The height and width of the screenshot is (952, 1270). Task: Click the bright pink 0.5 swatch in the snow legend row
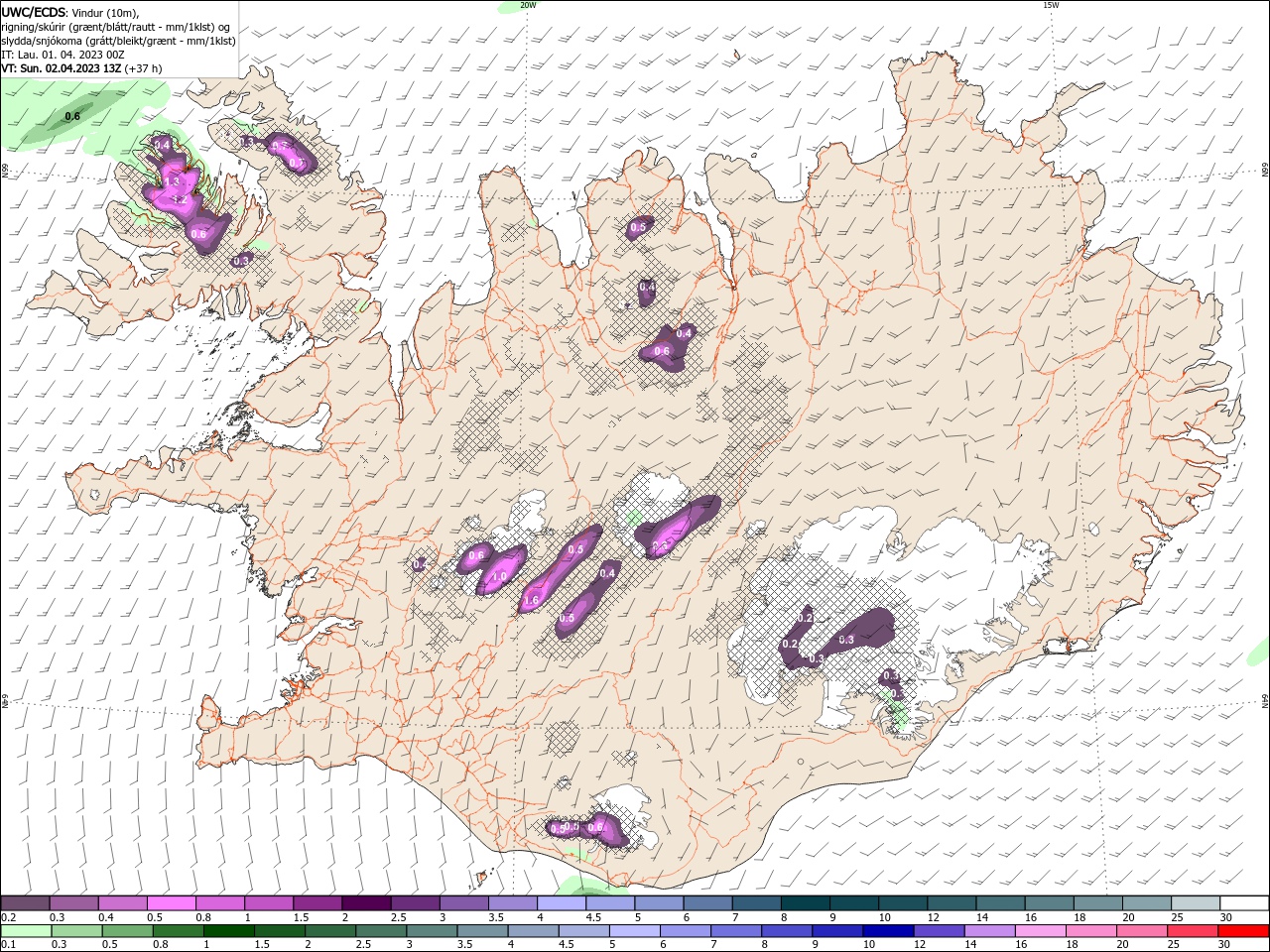coord(171,903)
